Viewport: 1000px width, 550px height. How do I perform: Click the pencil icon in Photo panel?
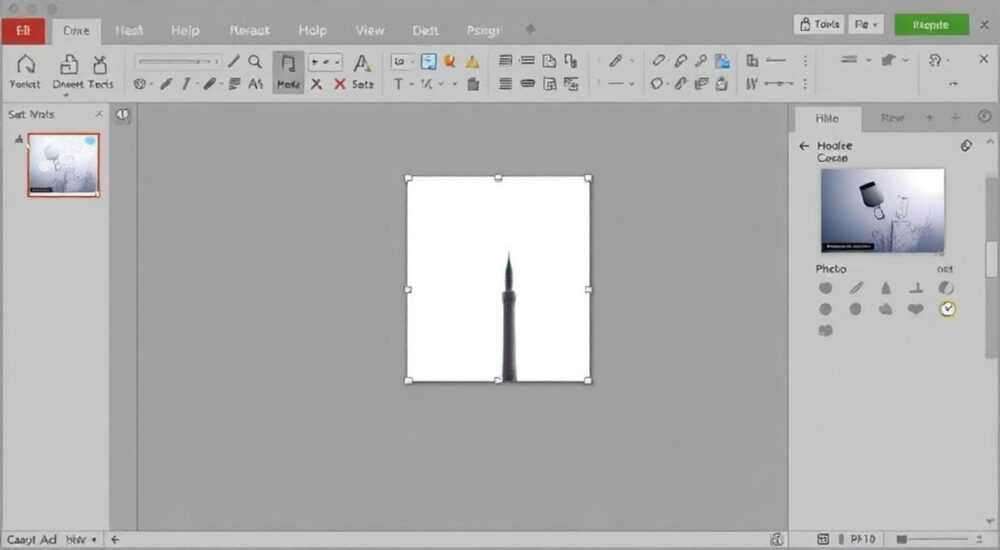(x=856, y=288)
